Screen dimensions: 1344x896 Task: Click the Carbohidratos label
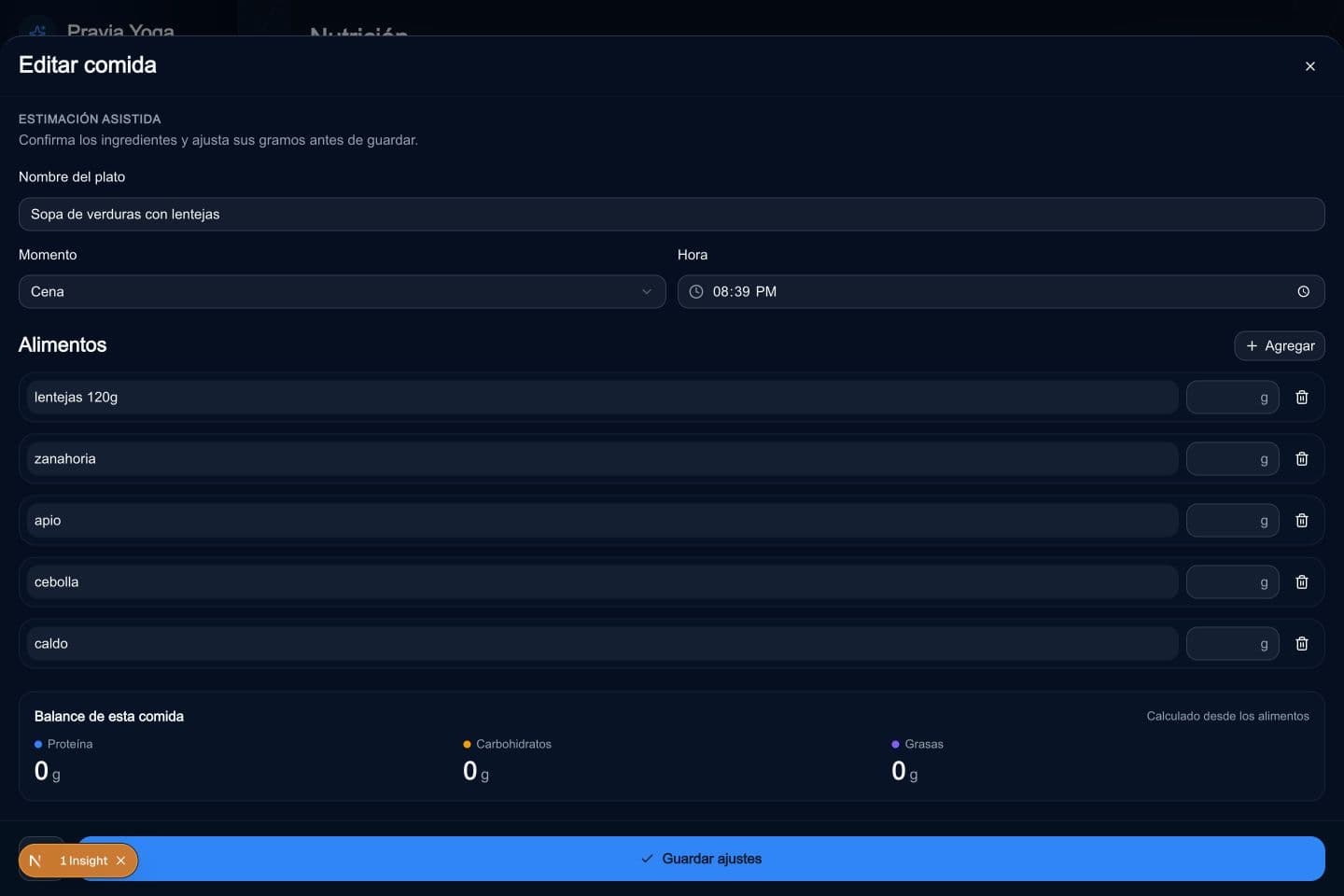pos(513,744)
